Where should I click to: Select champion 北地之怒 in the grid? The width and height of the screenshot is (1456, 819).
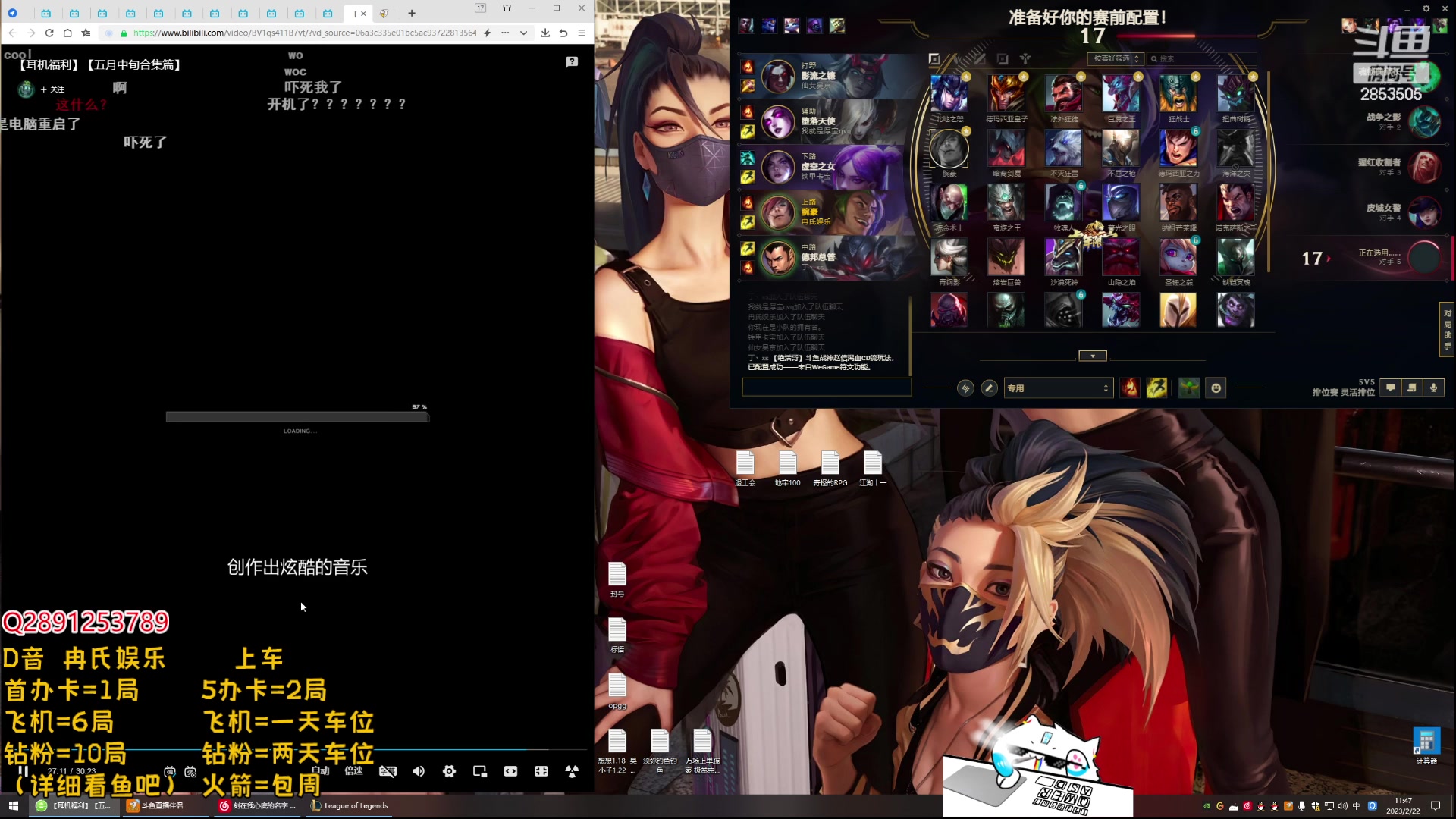(x=949, y=94)
